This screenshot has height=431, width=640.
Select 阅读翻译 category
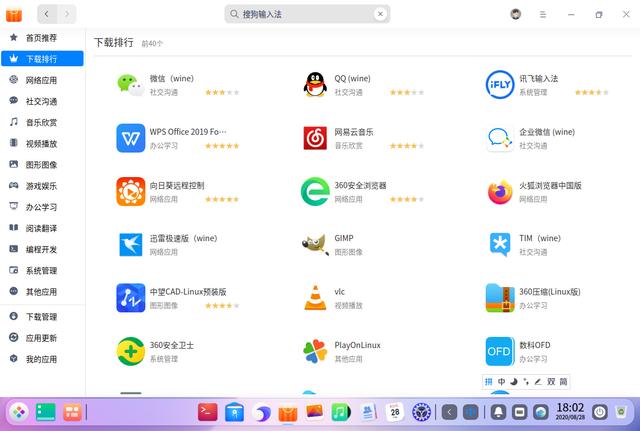pyautogui.click(x=42, y=228)
